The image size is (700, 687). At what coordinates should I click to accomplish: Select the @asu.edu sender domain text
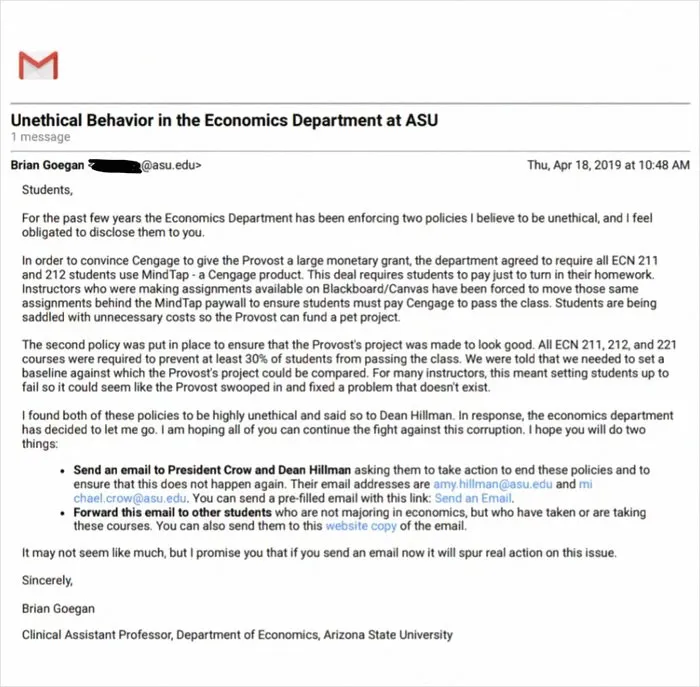[x=169, y=165]
